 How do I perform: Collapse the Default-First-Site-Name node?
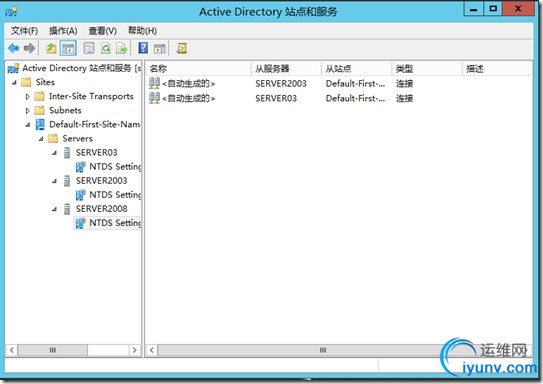pos(28,125)
